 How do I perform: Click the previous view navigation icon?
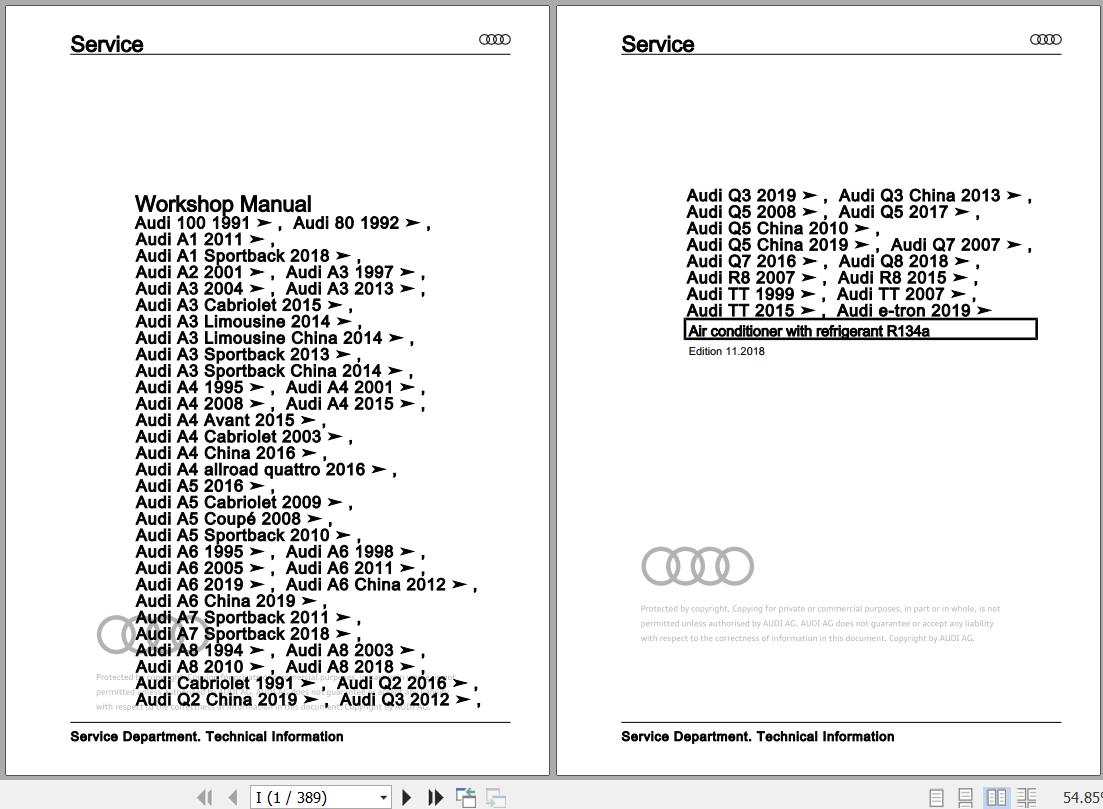[466, 797]
